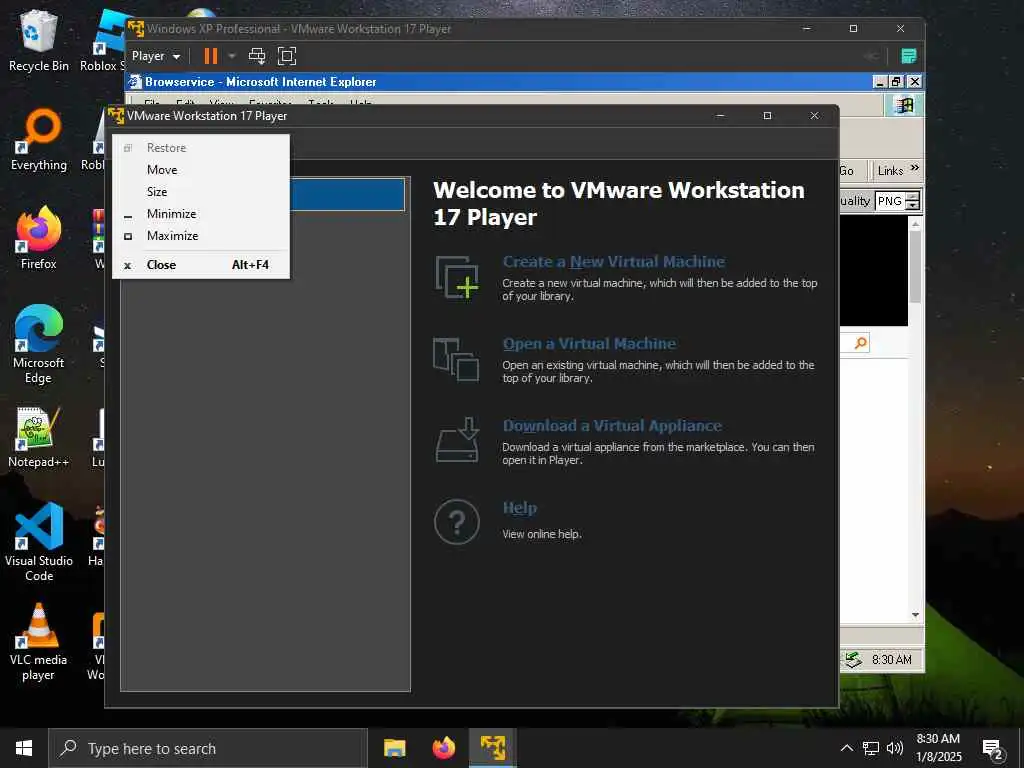Click the green notes icon in VM toolbar
This screenshot has height=768, width=1024.
908,56
